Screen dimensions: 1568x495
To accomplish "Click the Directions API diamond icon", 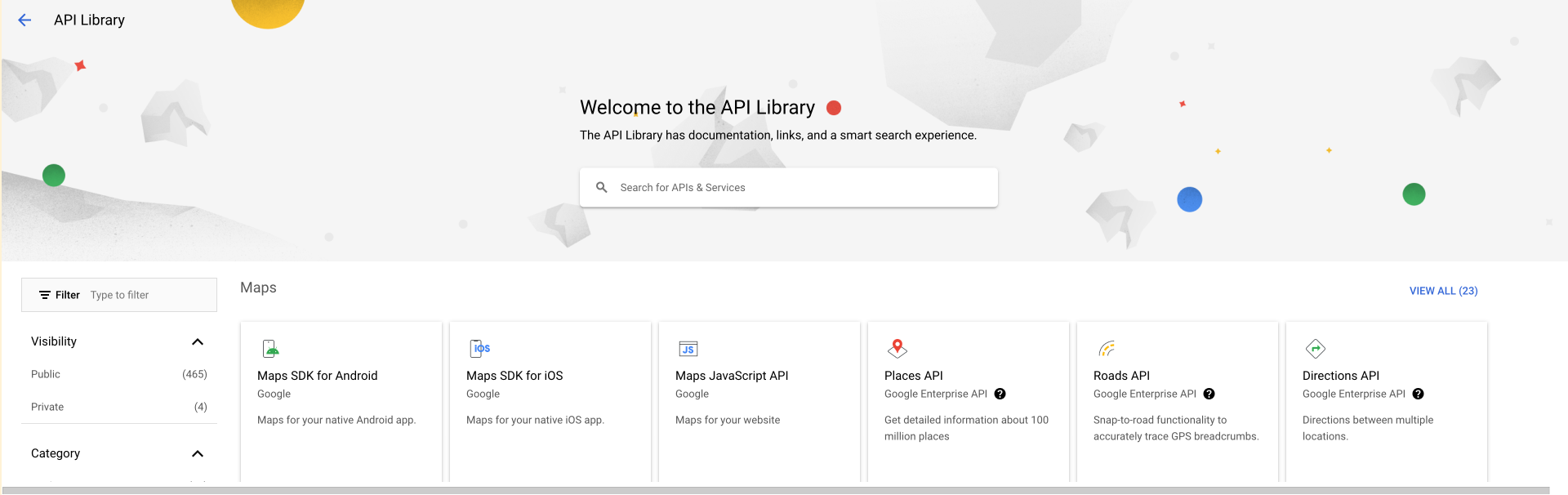I will click(1316, 349).
